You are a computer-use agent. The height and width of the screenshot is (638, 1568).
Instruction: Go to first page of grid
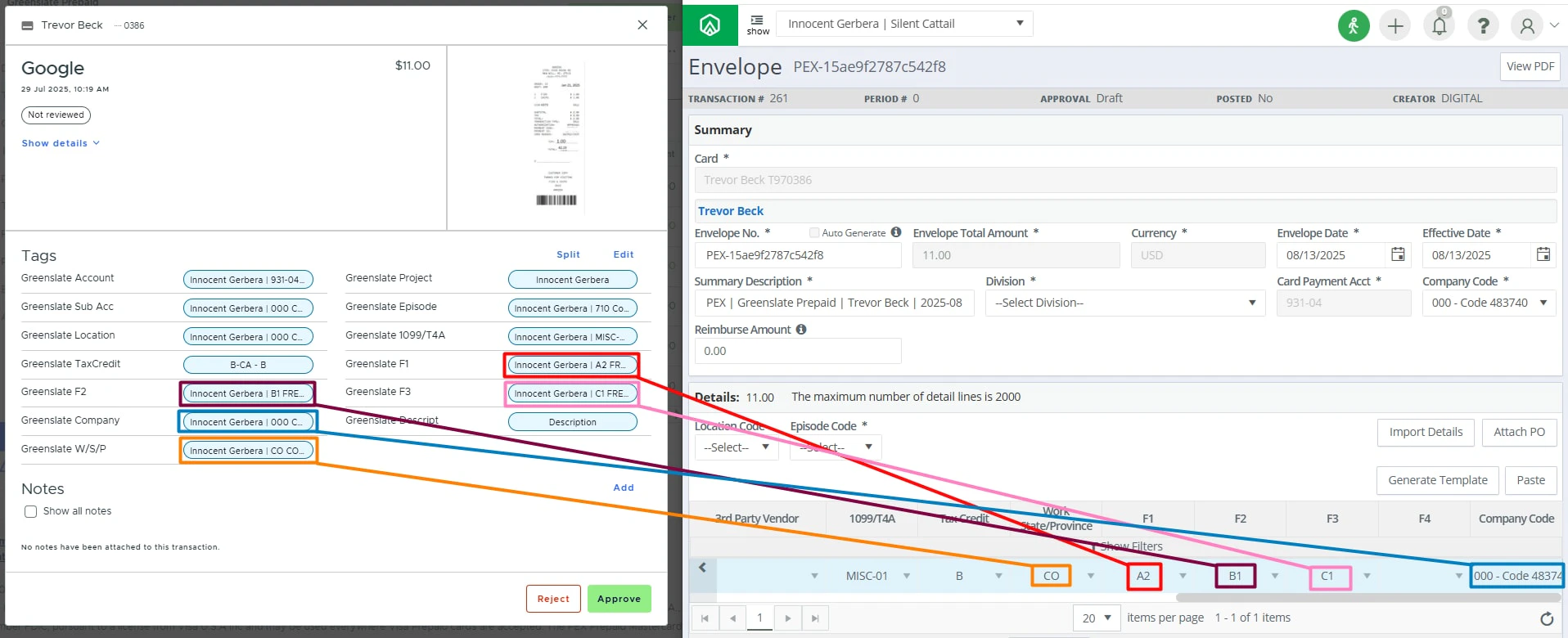click(x=705, y=618)
